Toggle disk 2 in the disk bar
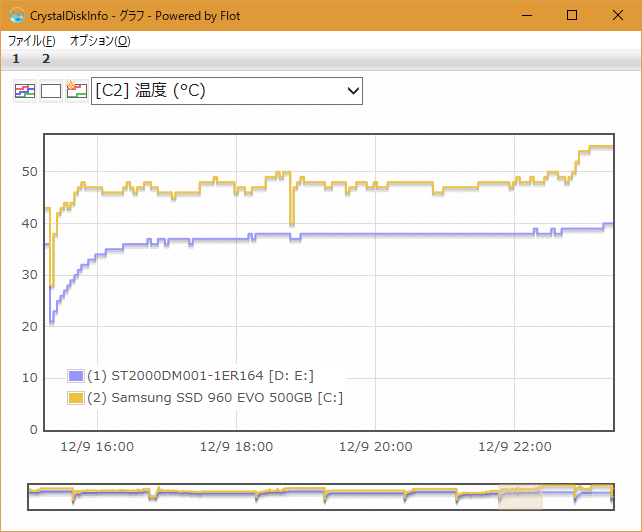 [x=46, y=59]
